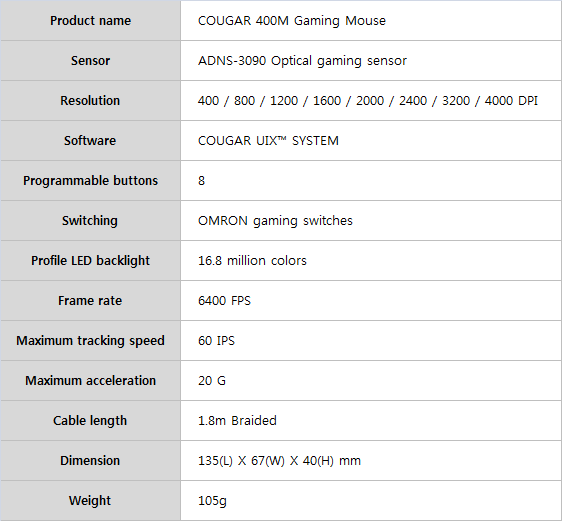Click the 16.8 million colors value

coord(252,260)
